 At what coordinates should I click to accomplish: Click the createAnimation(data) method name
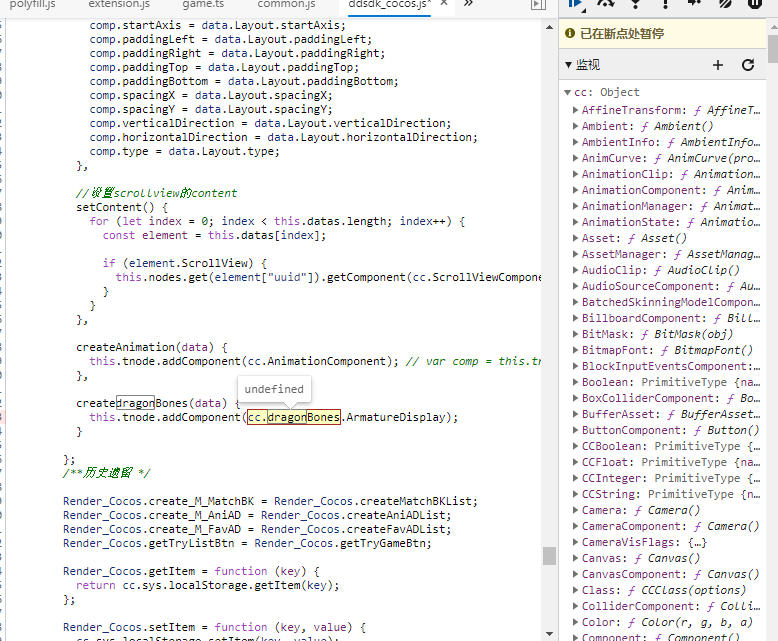(x=145, y=347)
